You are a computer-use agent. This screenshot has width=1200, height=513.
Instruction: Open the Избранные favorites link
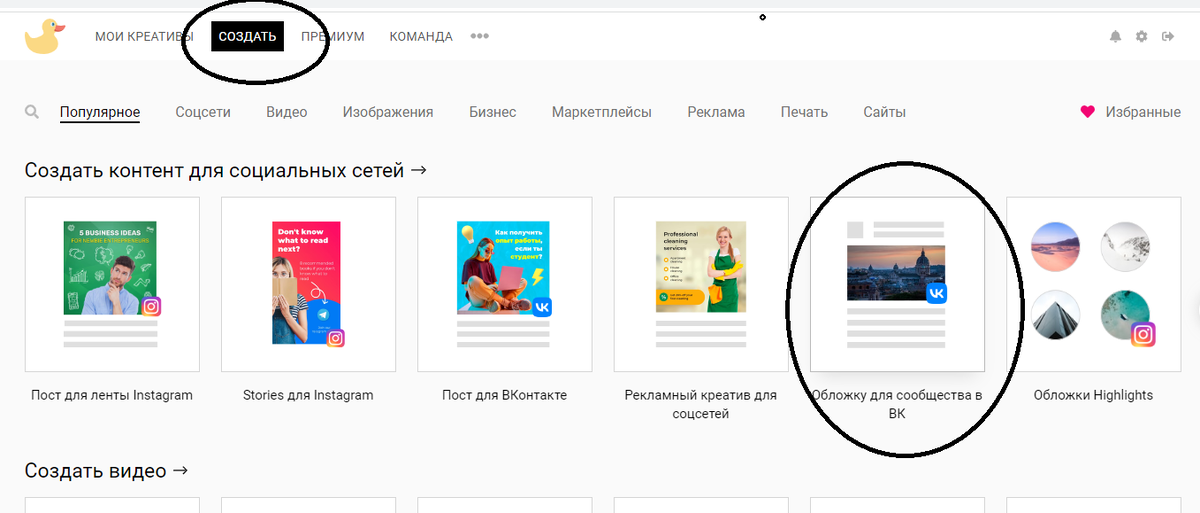tap(1143, 112)
